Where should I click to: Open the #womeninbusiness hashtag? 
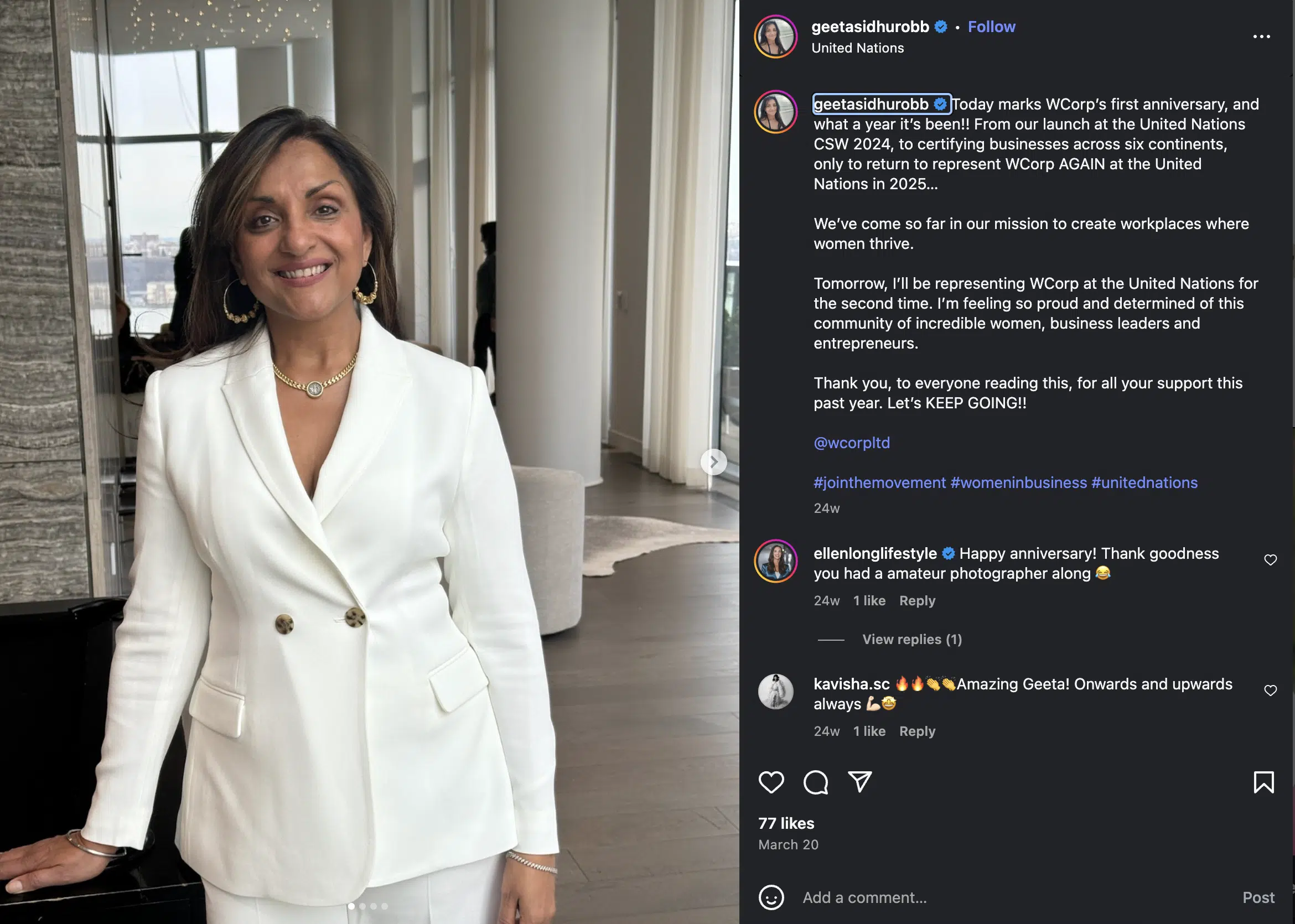tap(1018, 482)
